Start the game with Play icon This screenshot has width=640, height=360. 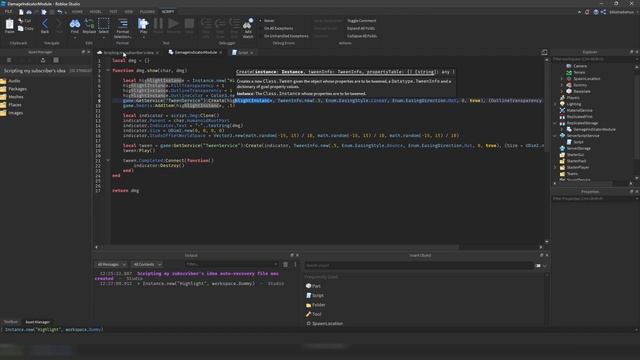coord(143,24)
